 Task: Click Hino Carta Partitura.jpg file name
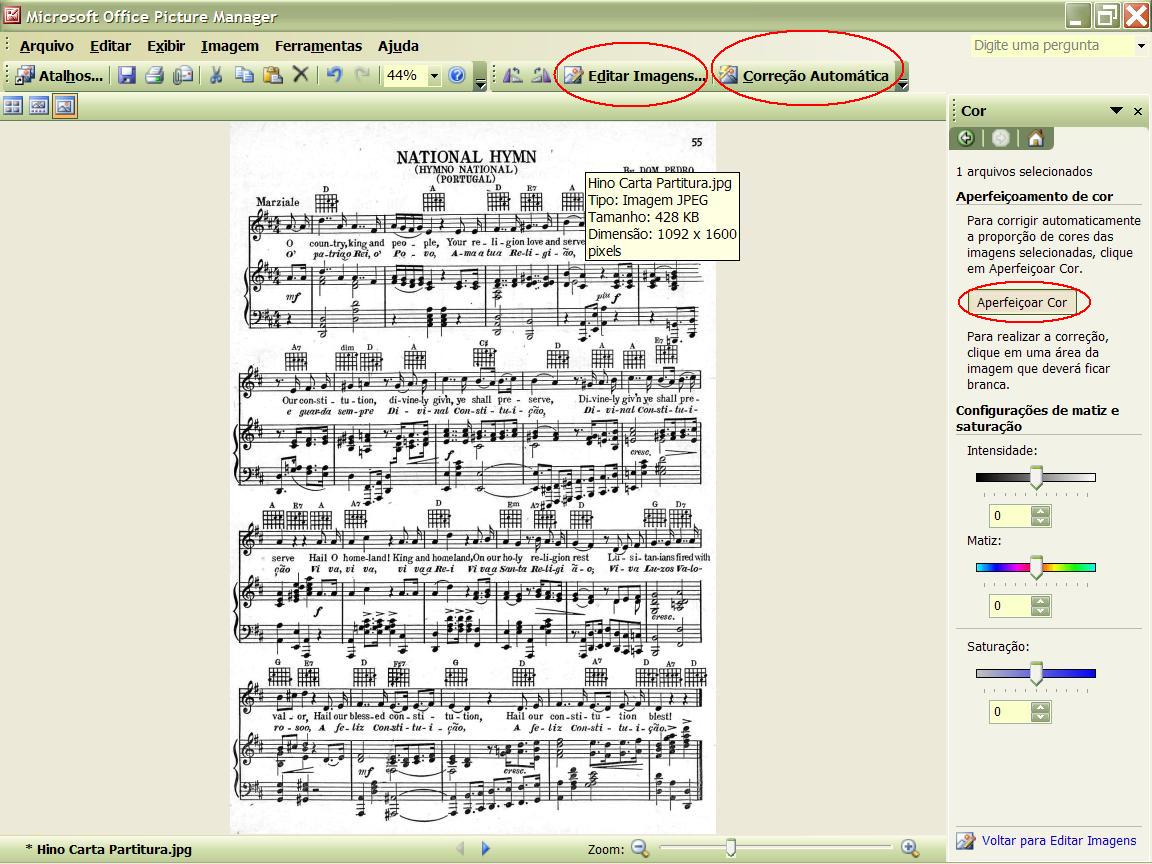[x=114, y=849]
